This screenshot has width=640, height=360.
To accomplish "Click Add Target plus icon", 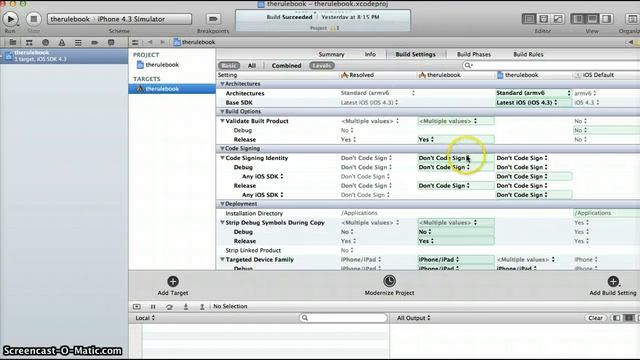I will (173, 281).
